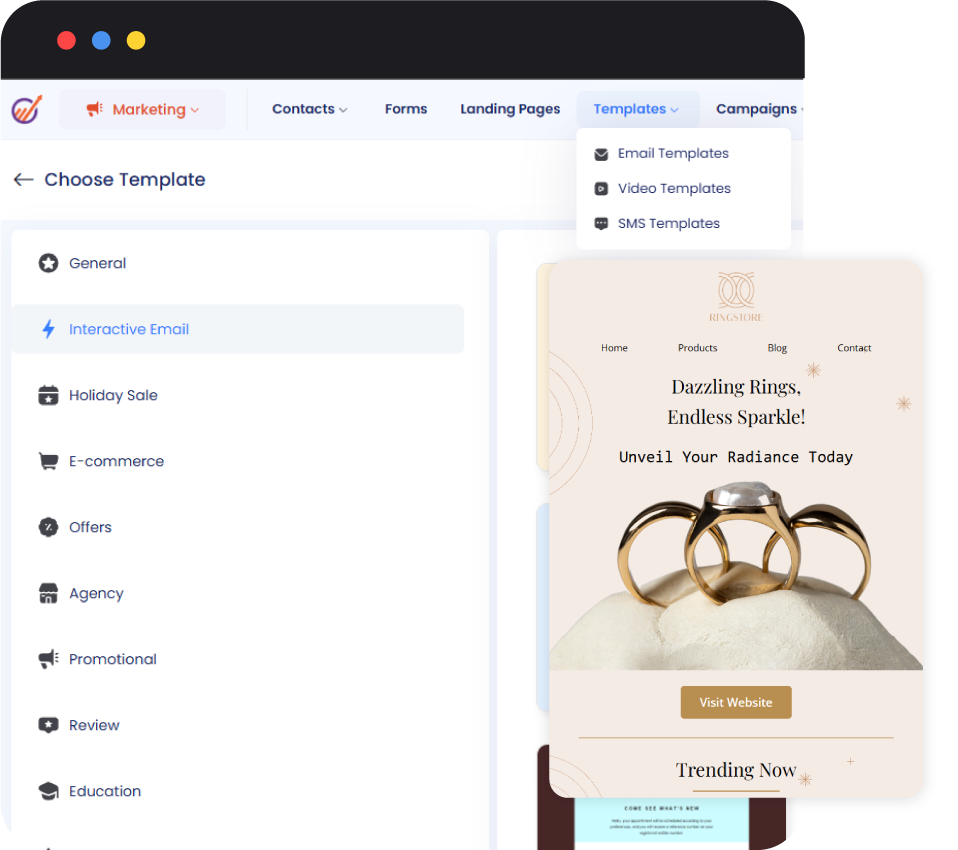
Task: Click the Video Templates play icon
Action: [x=601, y=188]
